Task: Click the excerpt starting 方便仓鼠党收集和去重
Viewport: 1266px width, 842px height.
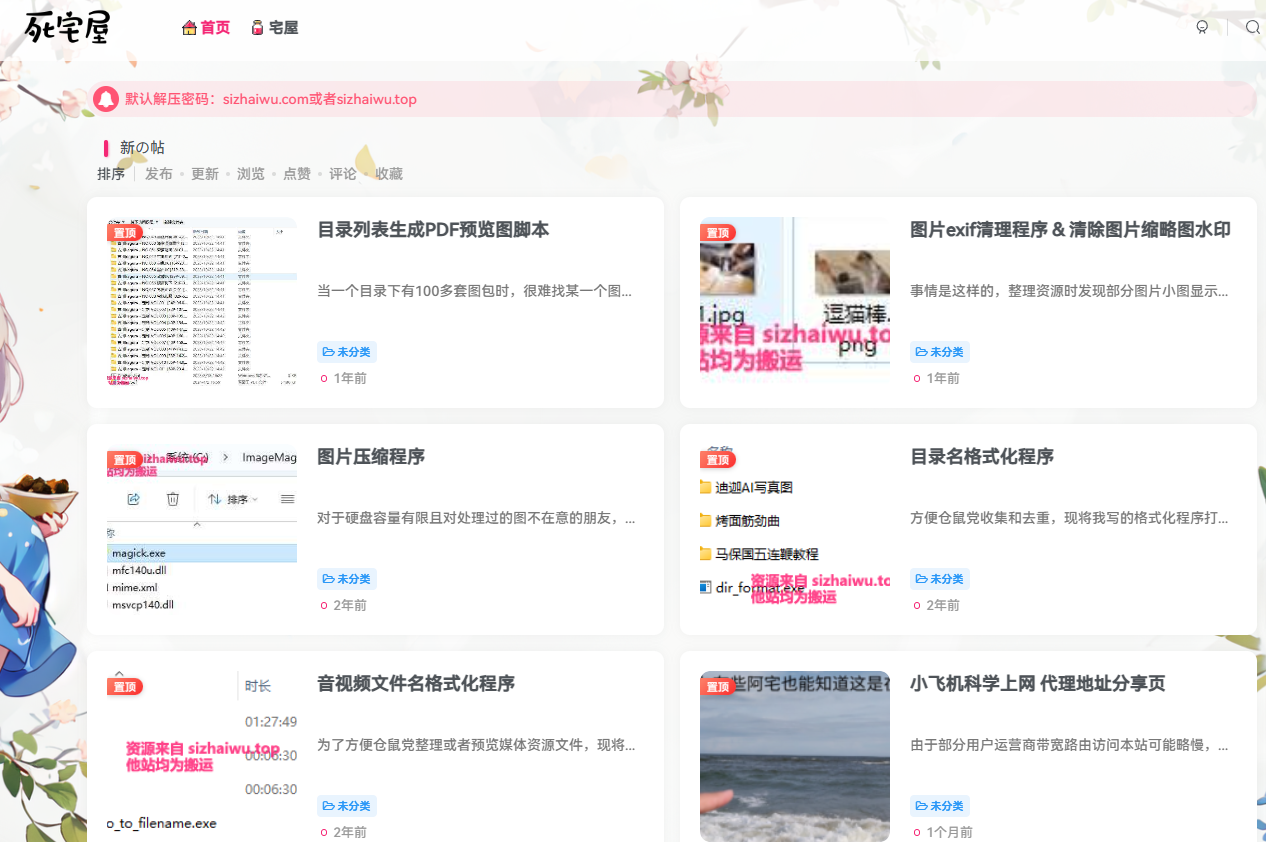Action: [x=1070, y=518]
